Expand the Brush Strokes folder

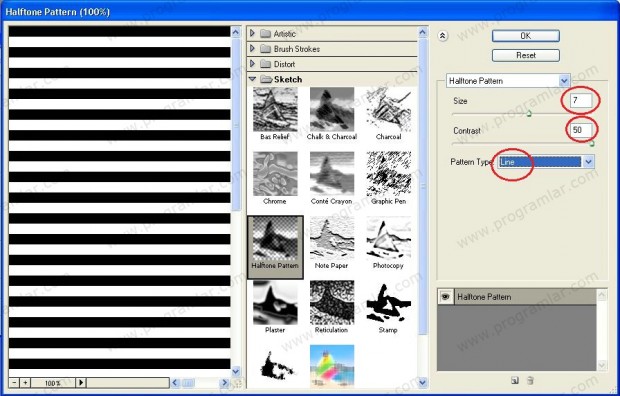coord(252,49)
